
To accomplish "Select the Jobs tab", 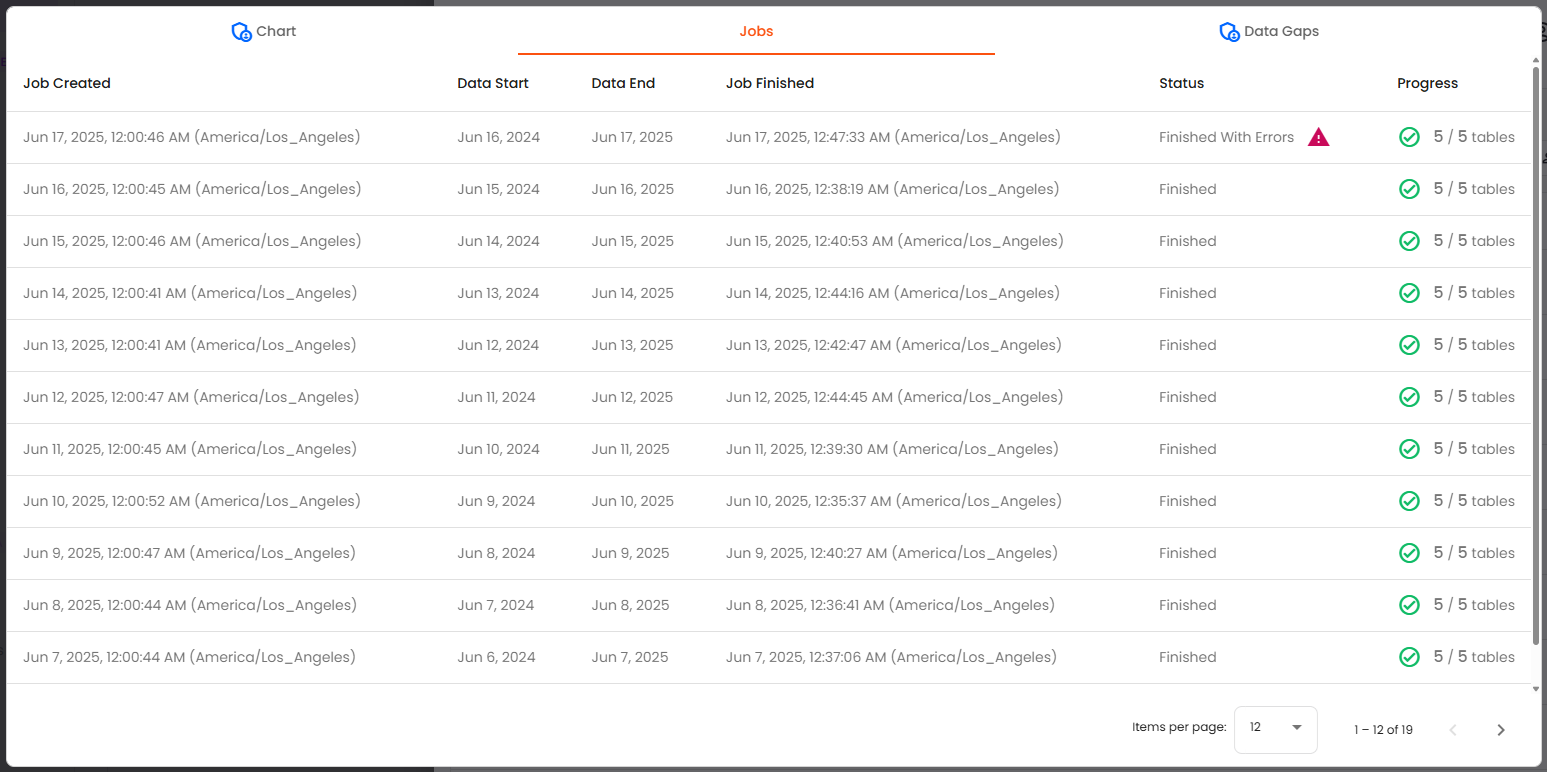I will click(756, 31).
